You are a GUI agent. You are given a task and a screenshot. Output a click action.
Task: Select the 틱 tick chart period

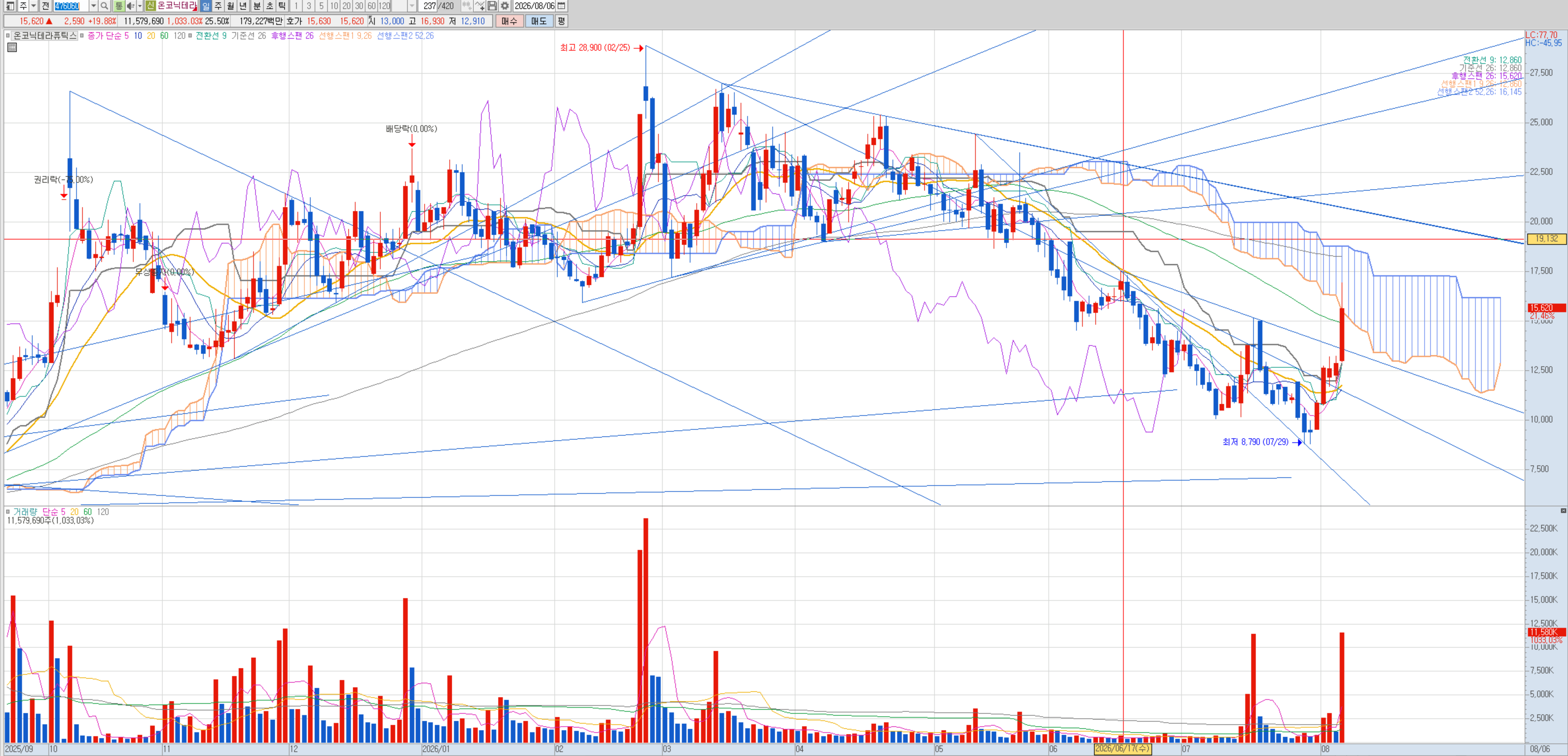click(x=282, y=6)
